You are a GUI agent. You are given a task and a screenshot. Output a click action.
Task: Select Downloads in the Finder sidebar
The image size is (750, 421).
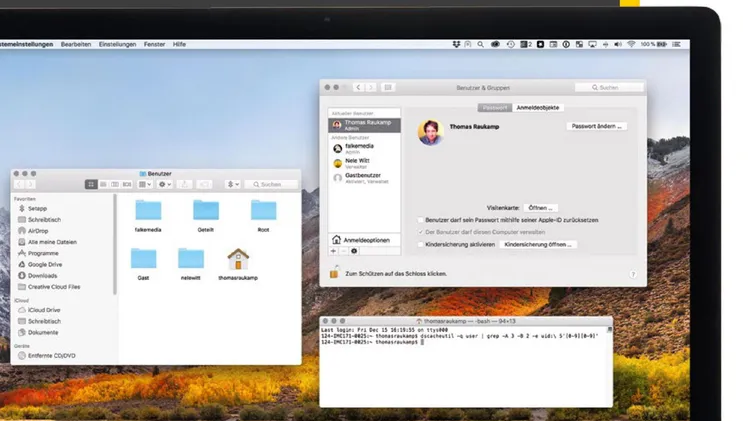point(42,276)
